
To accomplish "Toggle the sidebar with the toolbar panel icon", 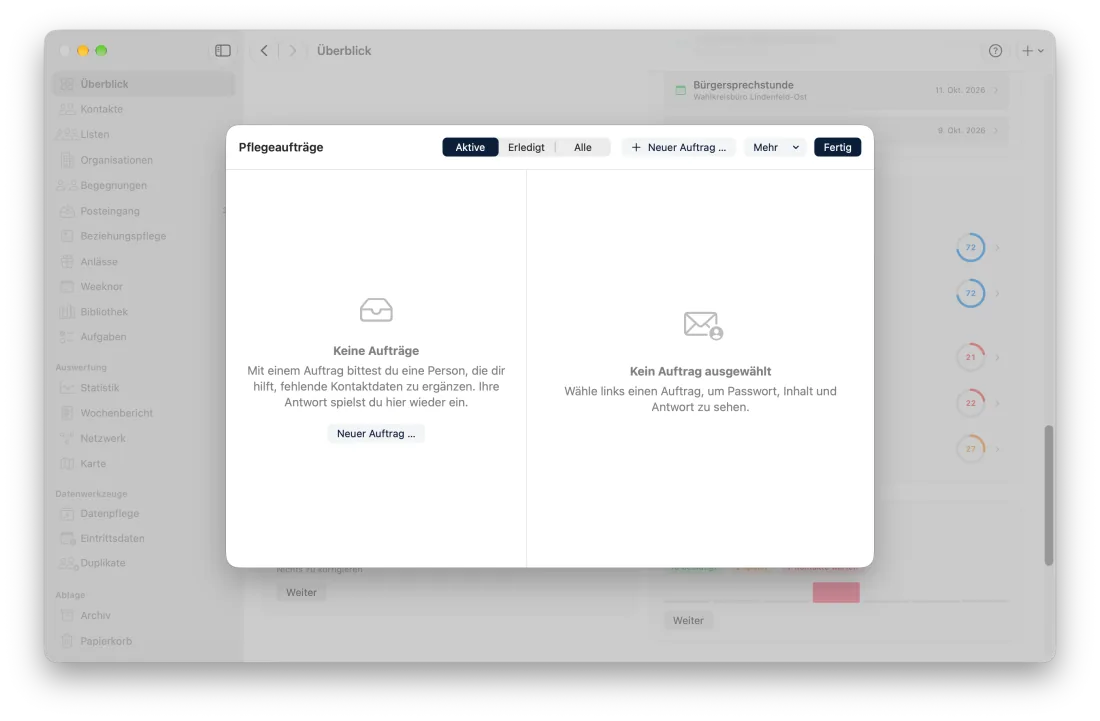I will (222, 50).
